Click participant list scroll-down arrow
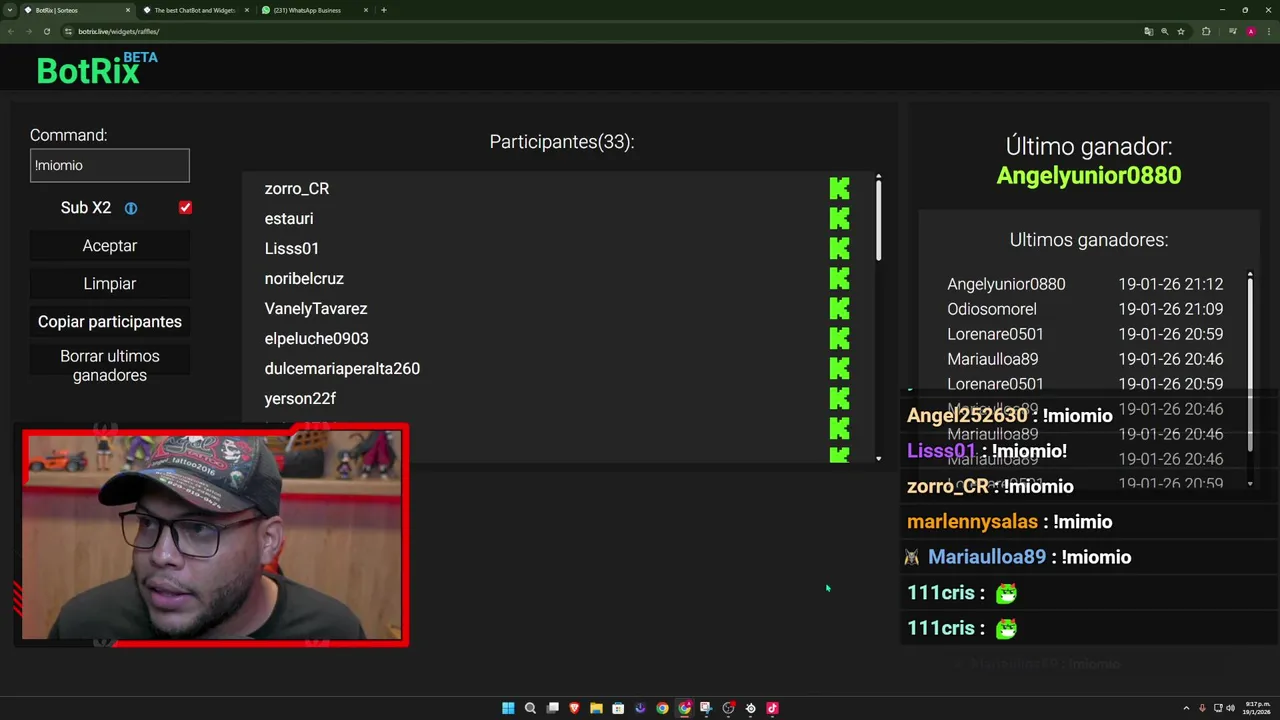The height and width of the screenshot is (720, 1280). coord(878,458)
